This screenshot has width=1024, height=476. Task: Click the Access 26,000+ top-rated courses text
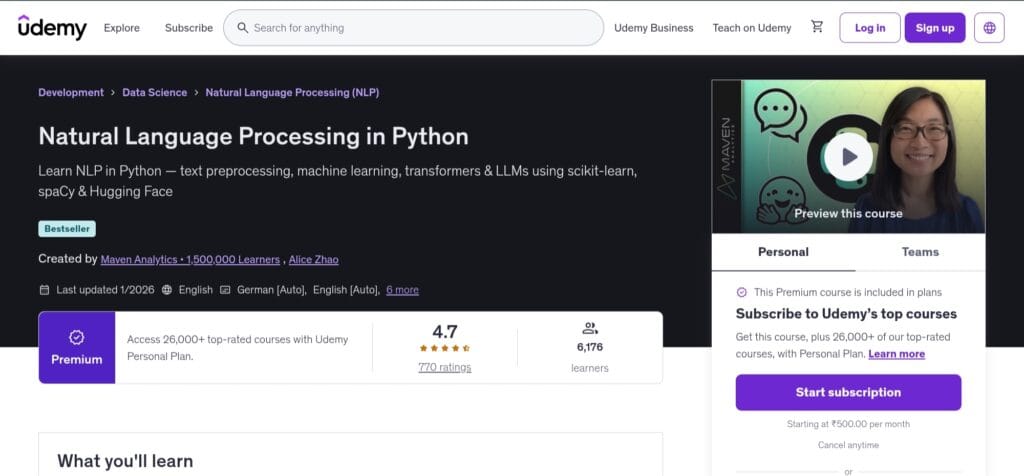(x=238, y=348)
